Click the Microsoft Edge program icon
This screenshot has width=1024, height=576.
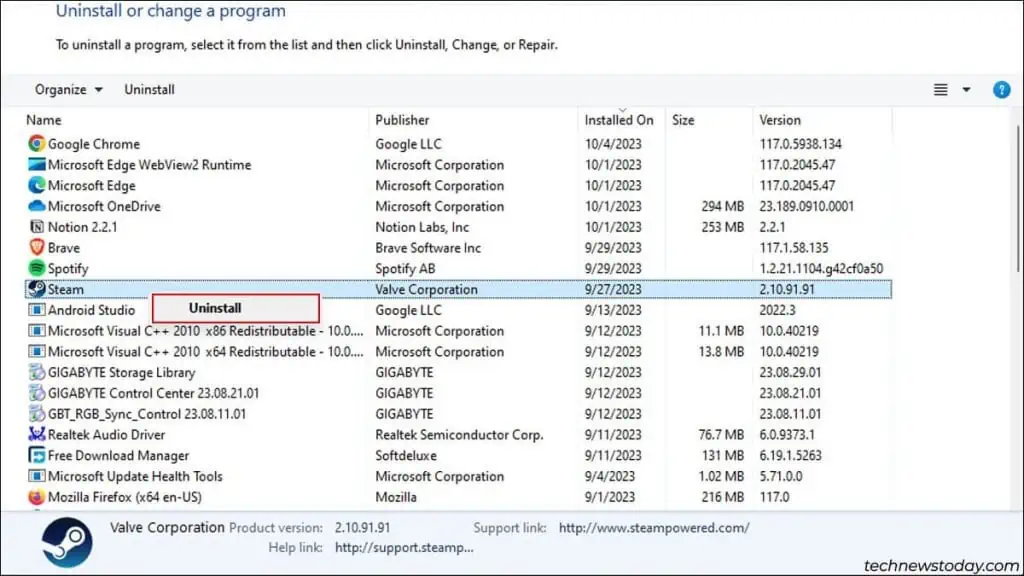coord(37,185)
